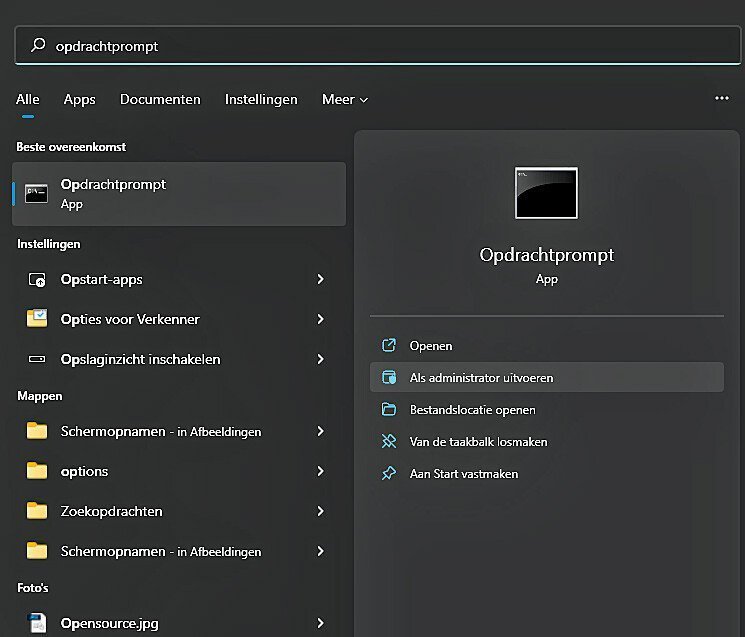Switch to the Documenten tab

(160, 99)
